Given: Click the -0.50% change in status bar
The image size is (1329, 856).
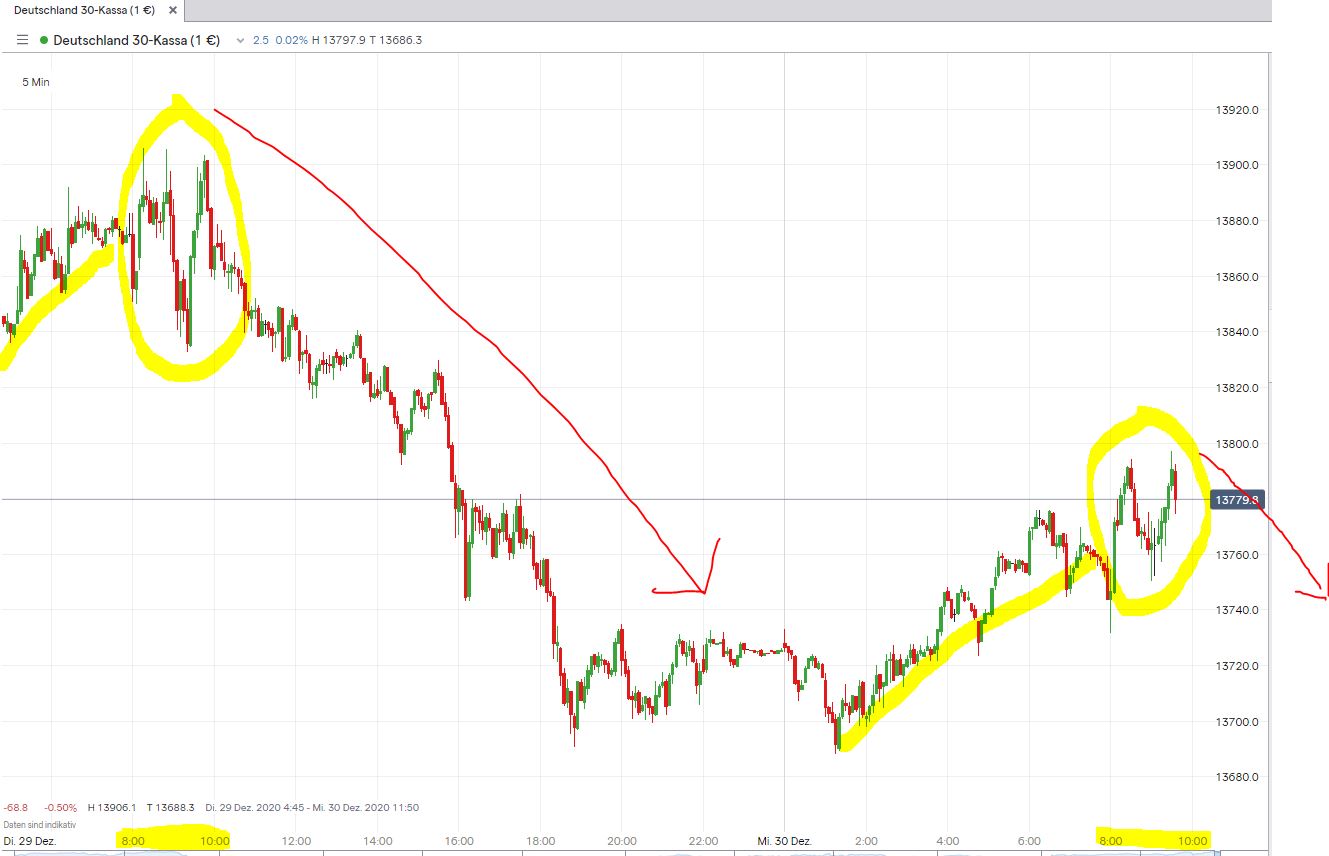Looking at the screenshot, I should pyautogui.click(x=58, y=807).
